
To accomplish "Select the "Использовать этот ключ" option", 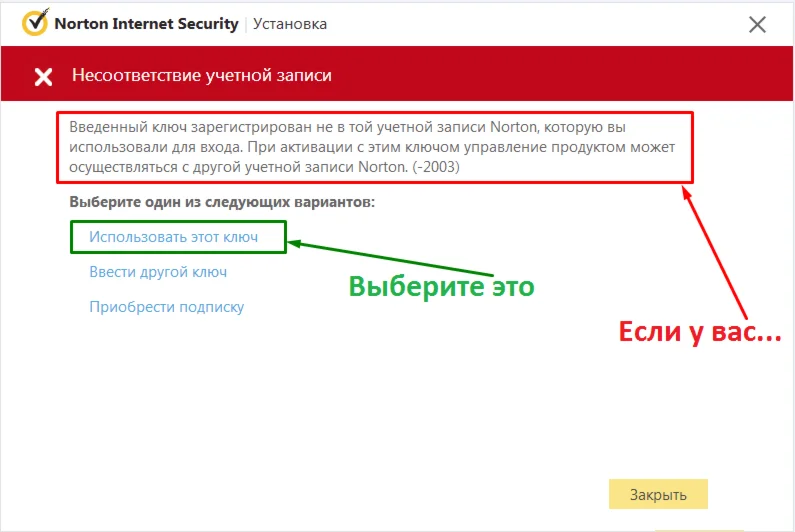I will 173,237.
